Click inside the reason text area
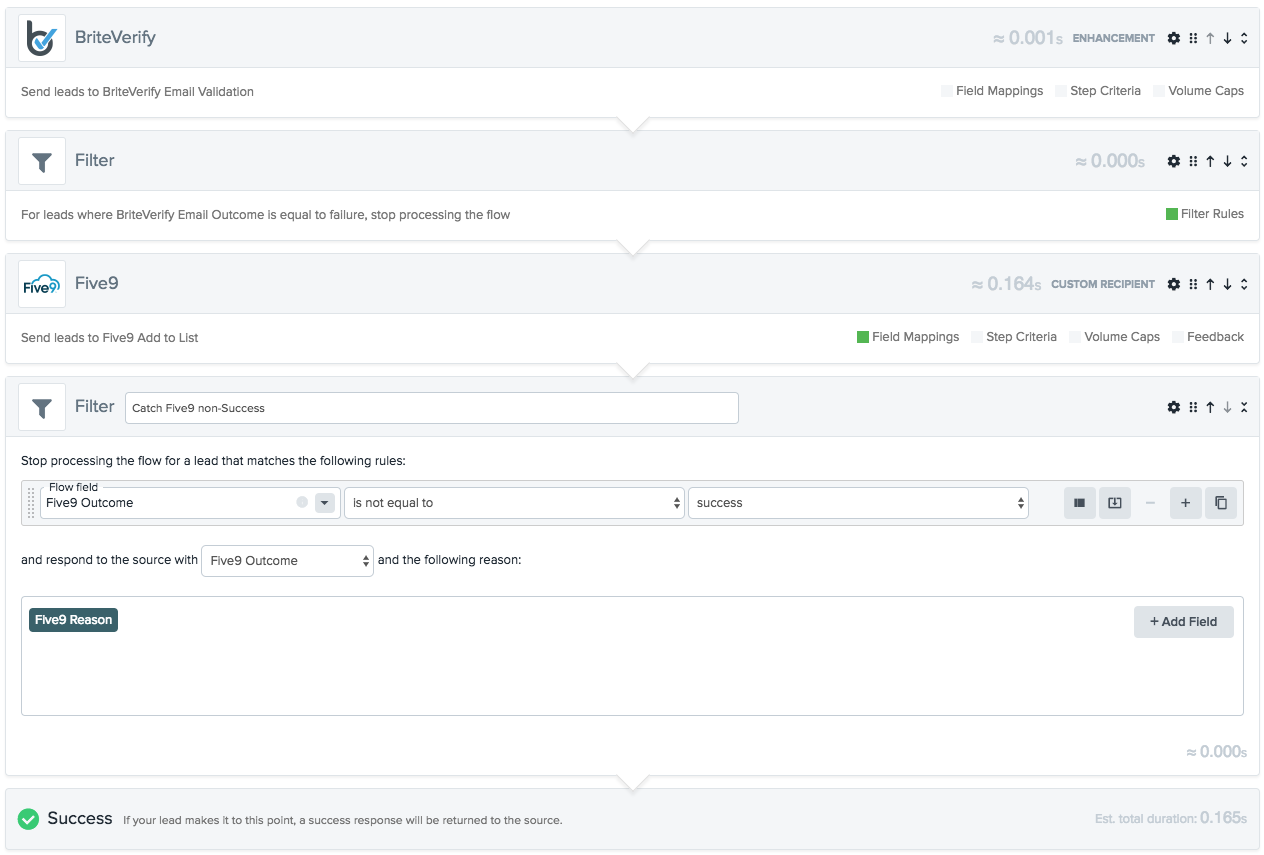This screenshot has width=1264, height=855. pyautogui.click(x=632, y=656)
